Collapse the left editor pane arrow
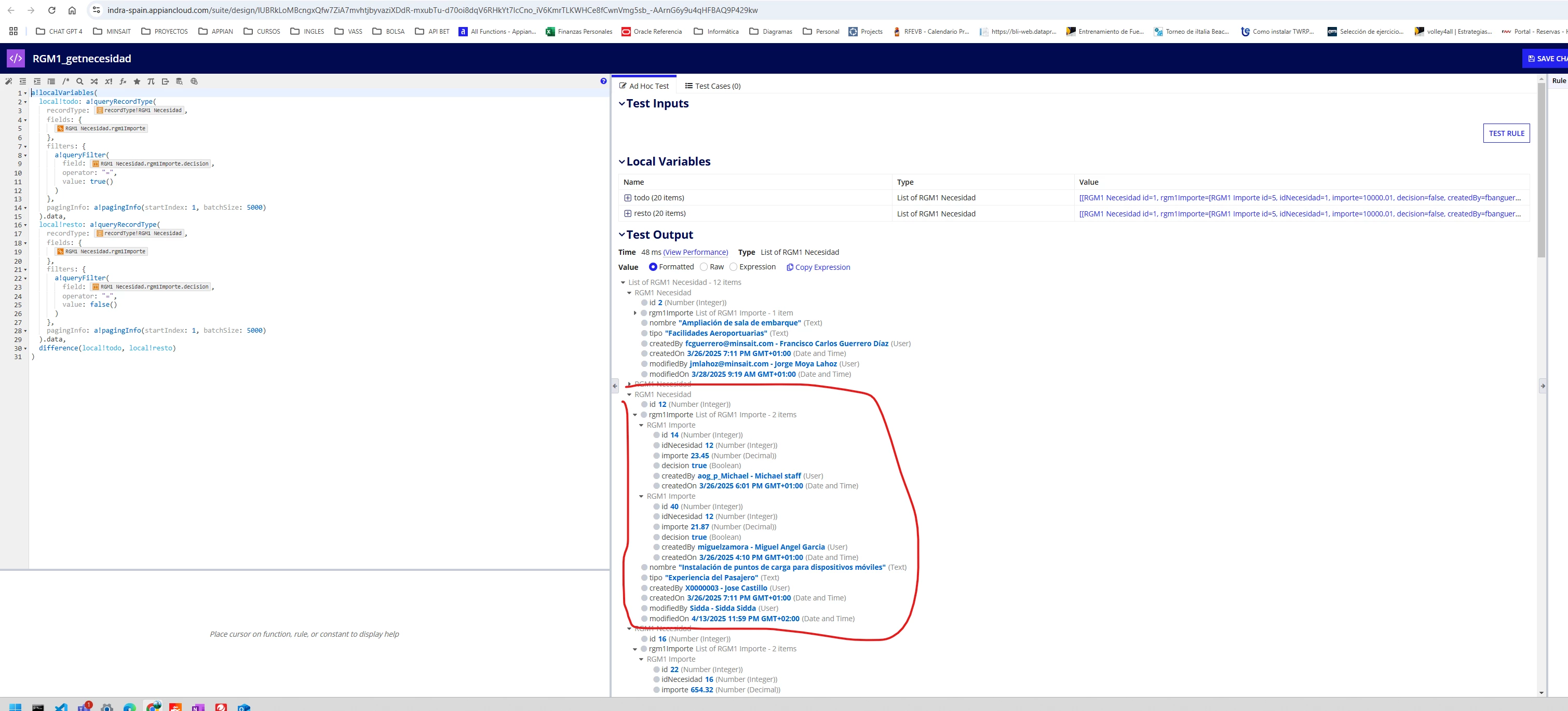The height and width of the screenshot is (711, 1568). point(615,386)
